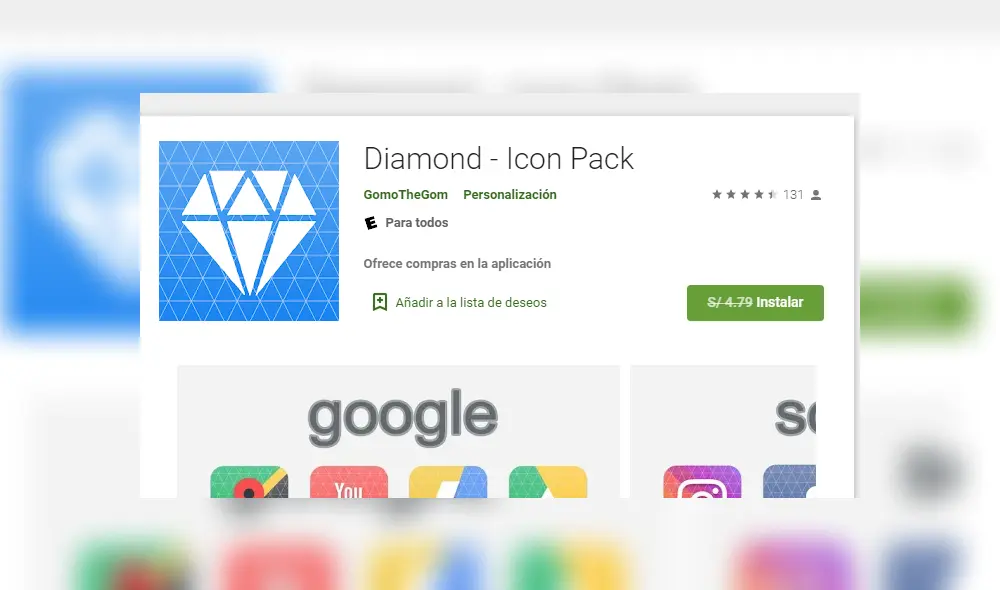Image resolution: width=1000 pixels, height=590 pixels.
Task: Select Añadir a la lista de deseos
Action: coord(471,302)
